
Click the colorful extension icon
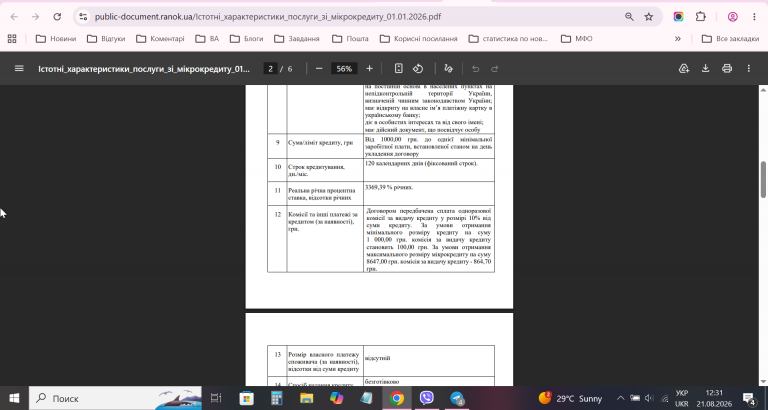coord(678,17)
